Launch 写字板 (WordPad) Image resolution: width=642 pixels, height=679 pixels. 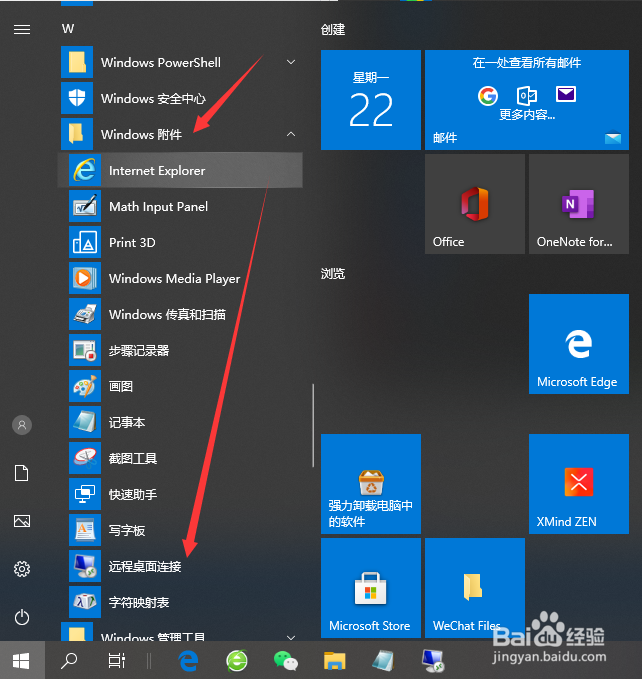point(180,530)
